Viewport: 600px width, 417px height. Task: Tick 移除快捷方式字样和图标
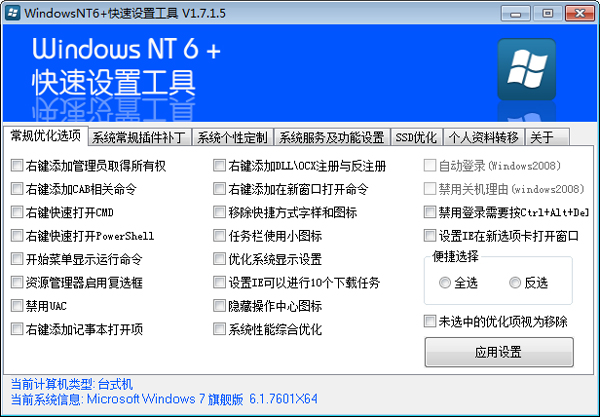tap(219, 212)
